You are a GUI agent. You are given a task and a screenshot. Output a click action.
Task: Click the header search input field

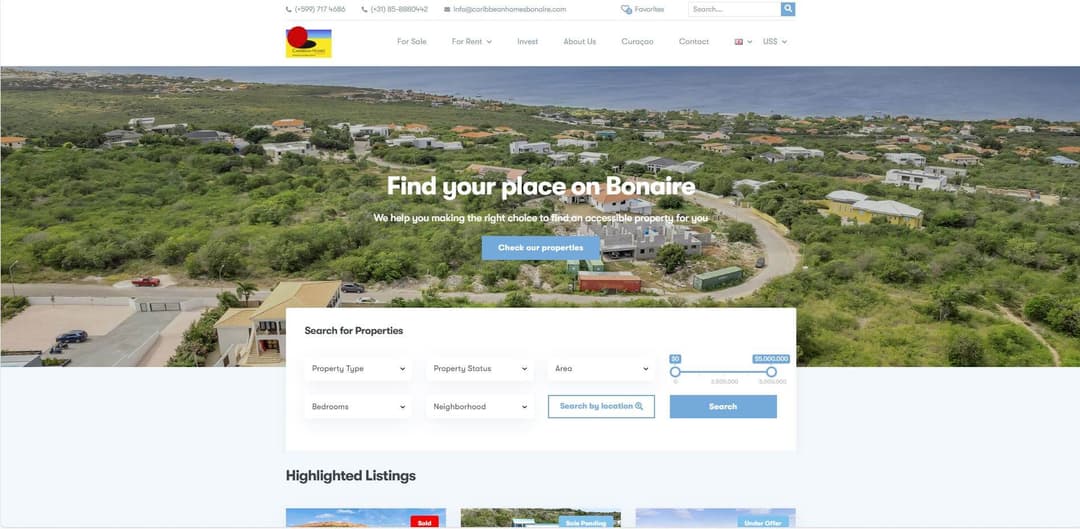[734, 9]
